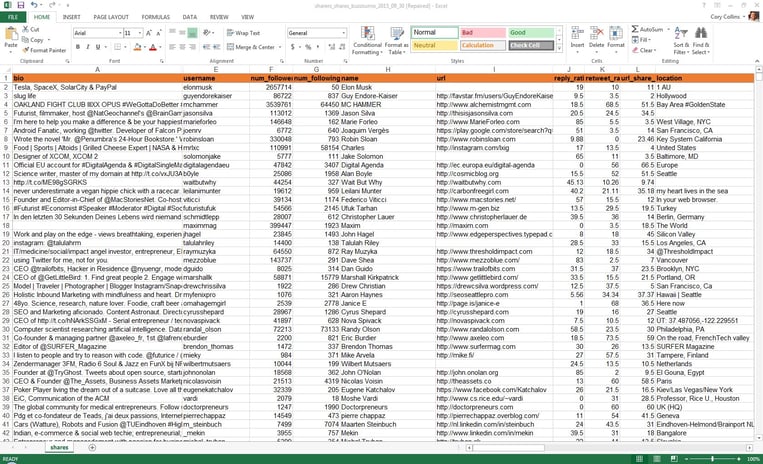763x464 pixels.
Task: Select Top Align icon
Action: 172,33
